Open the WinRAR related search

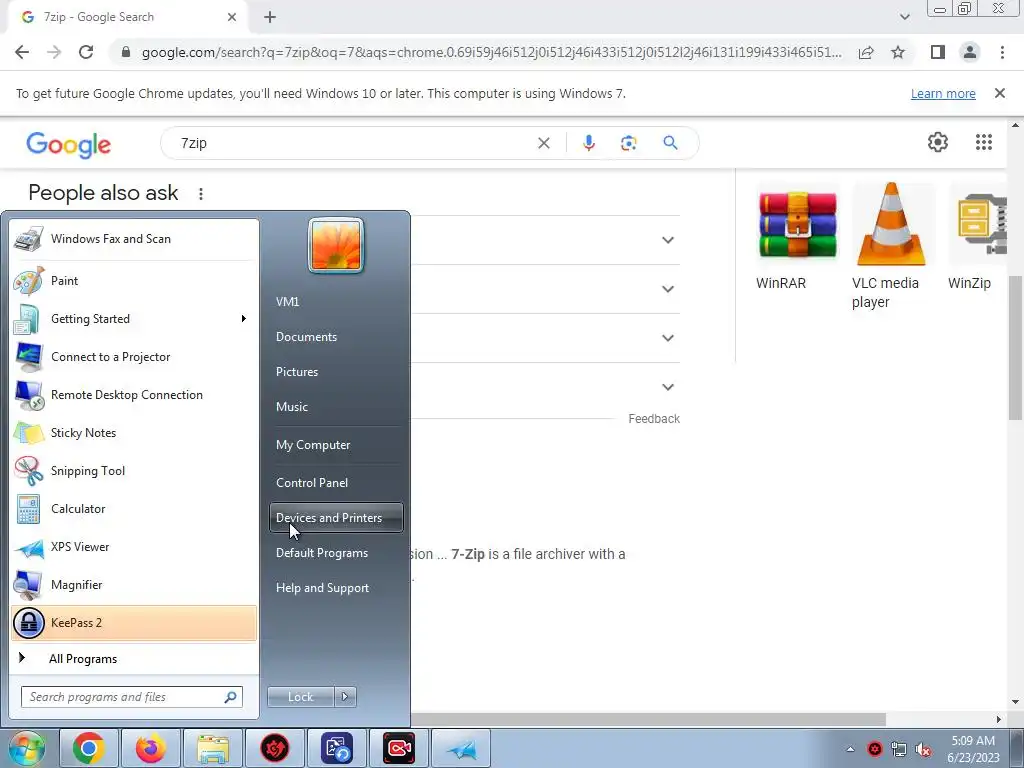coord(797,236)
